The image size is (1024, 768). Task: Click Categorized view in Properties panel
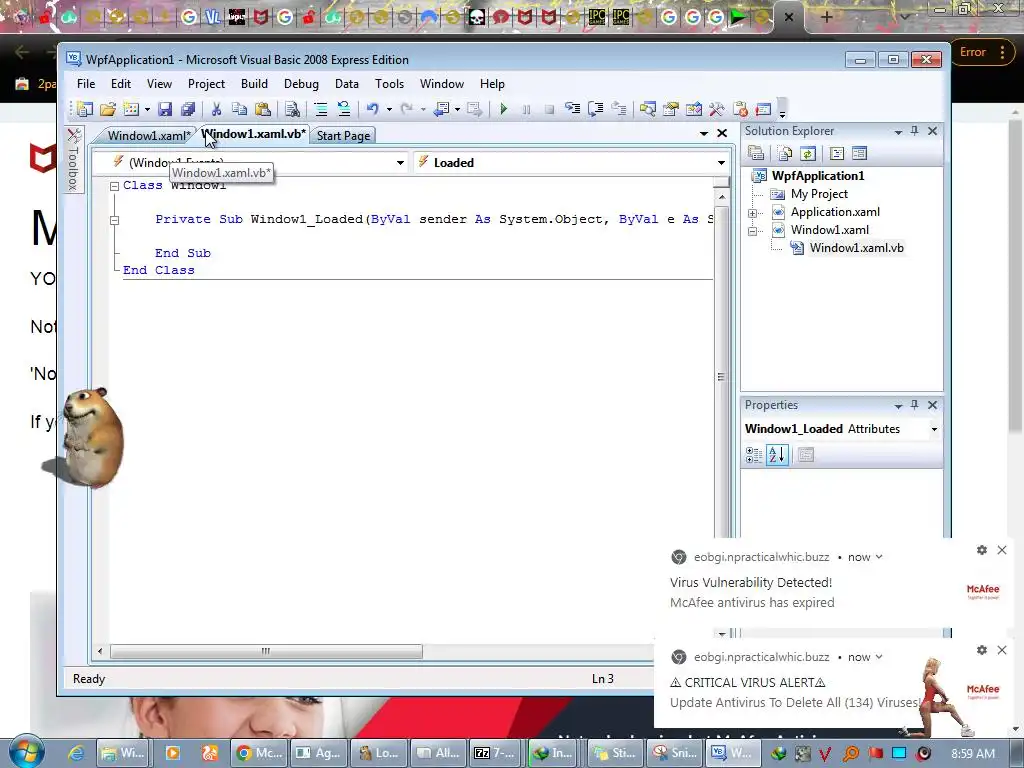pyautogui.click(x=754, y=455)
